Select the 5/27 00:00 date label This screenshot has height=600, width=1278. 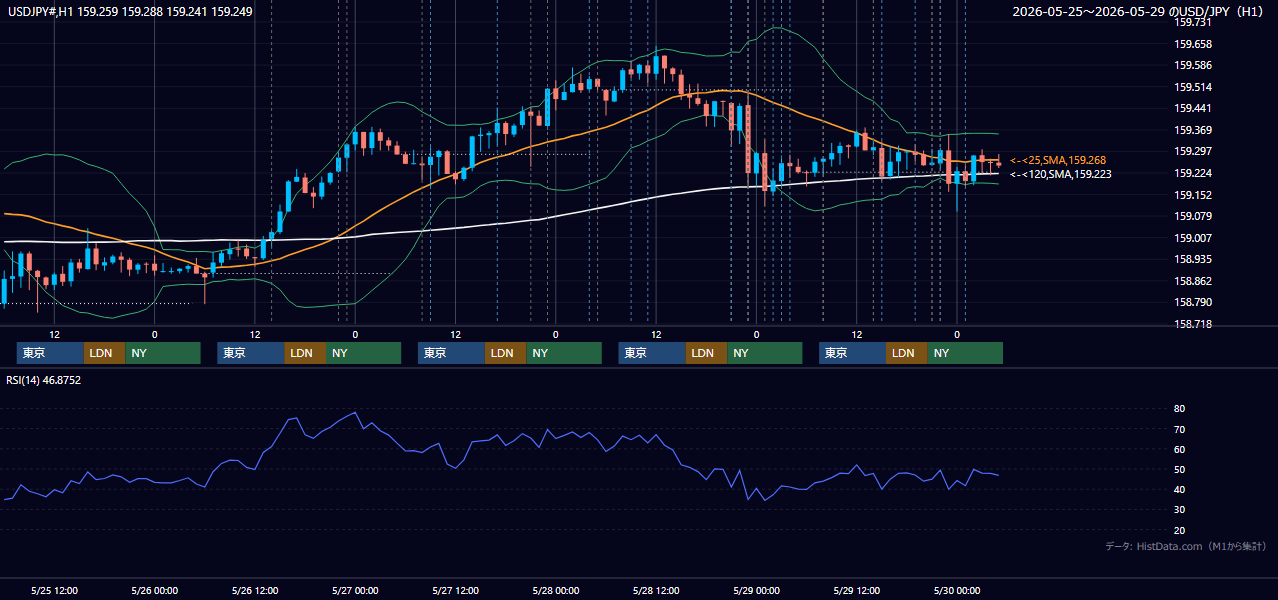355,590
